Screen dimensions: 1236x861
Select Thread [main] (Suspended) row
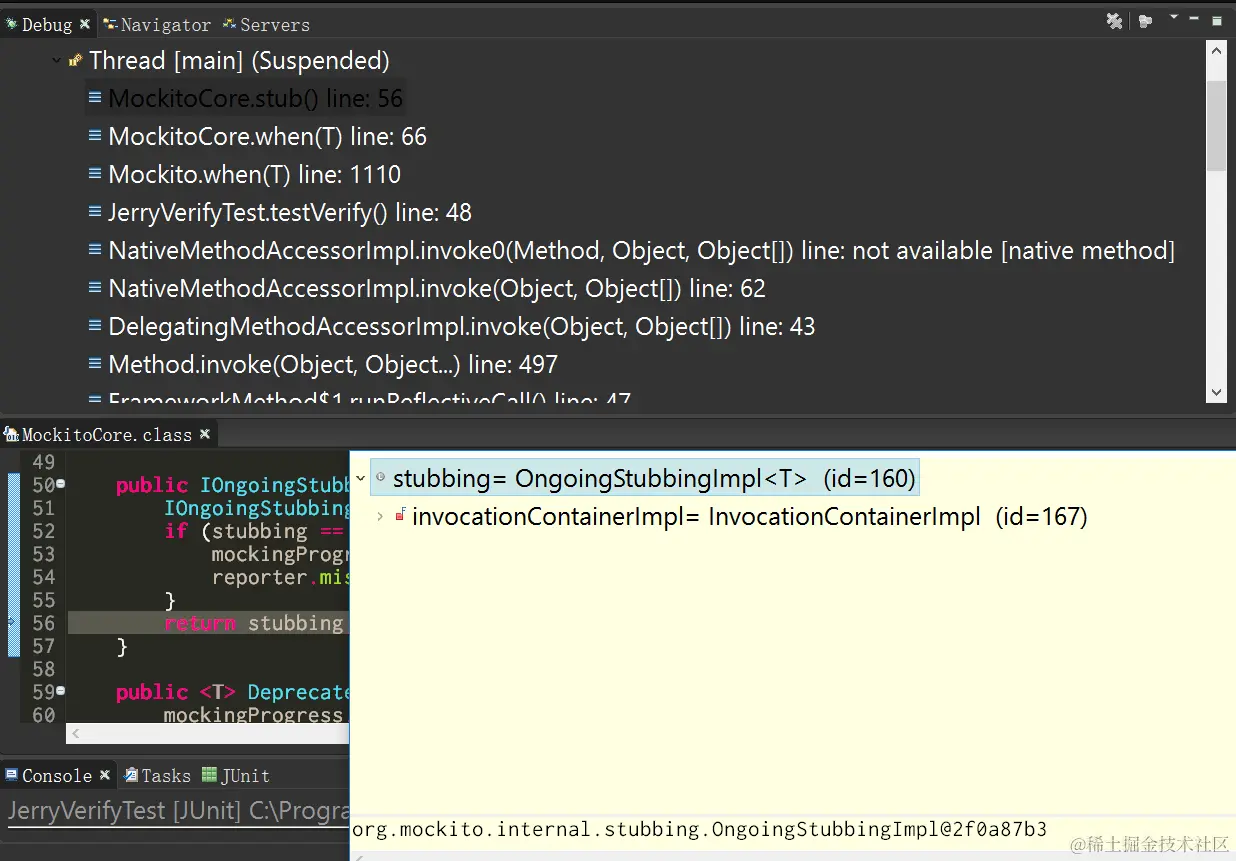[239, 61]
